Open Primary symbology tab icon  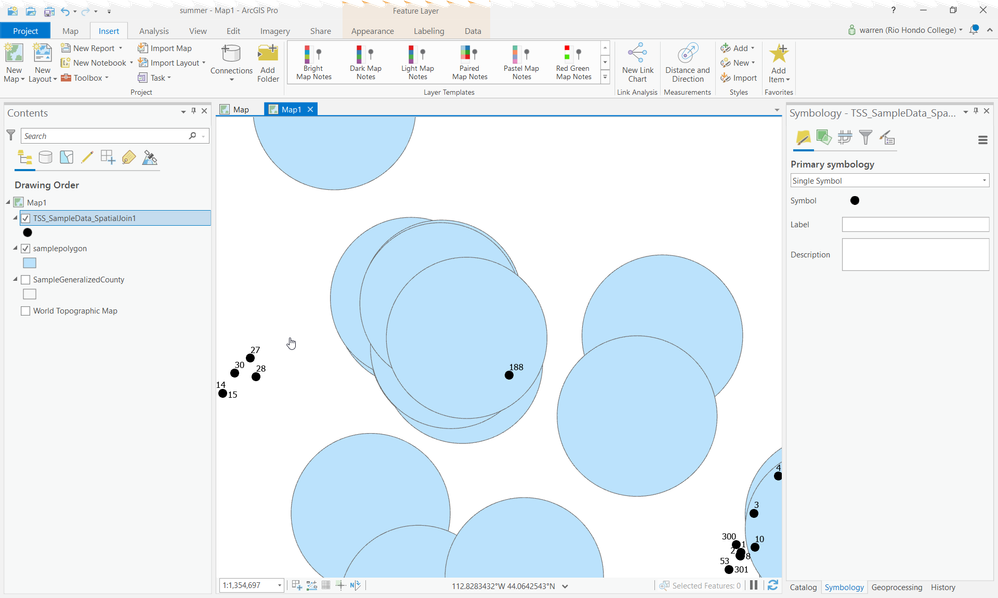pos(803,138)
